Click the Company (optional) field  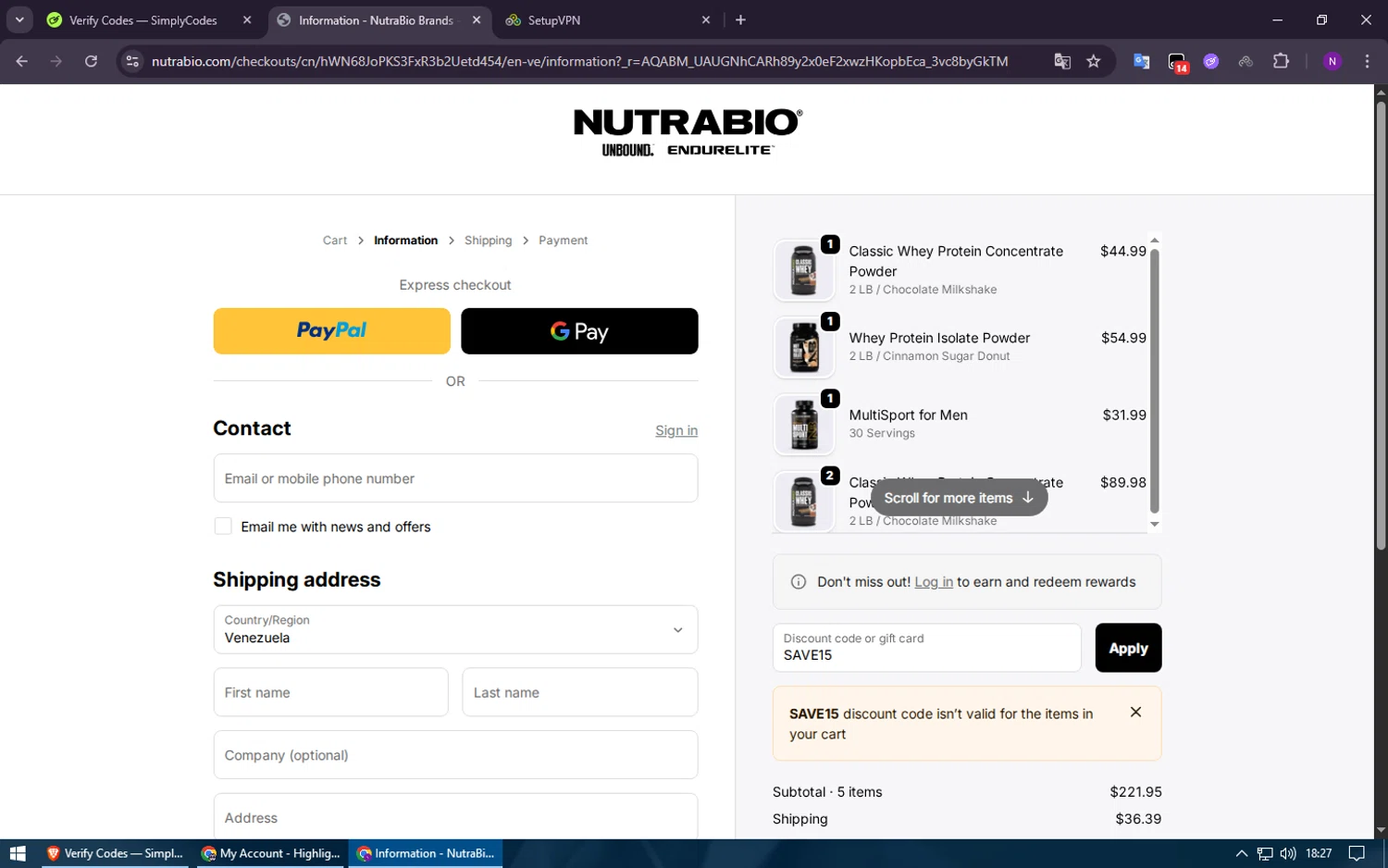point(455,755)
